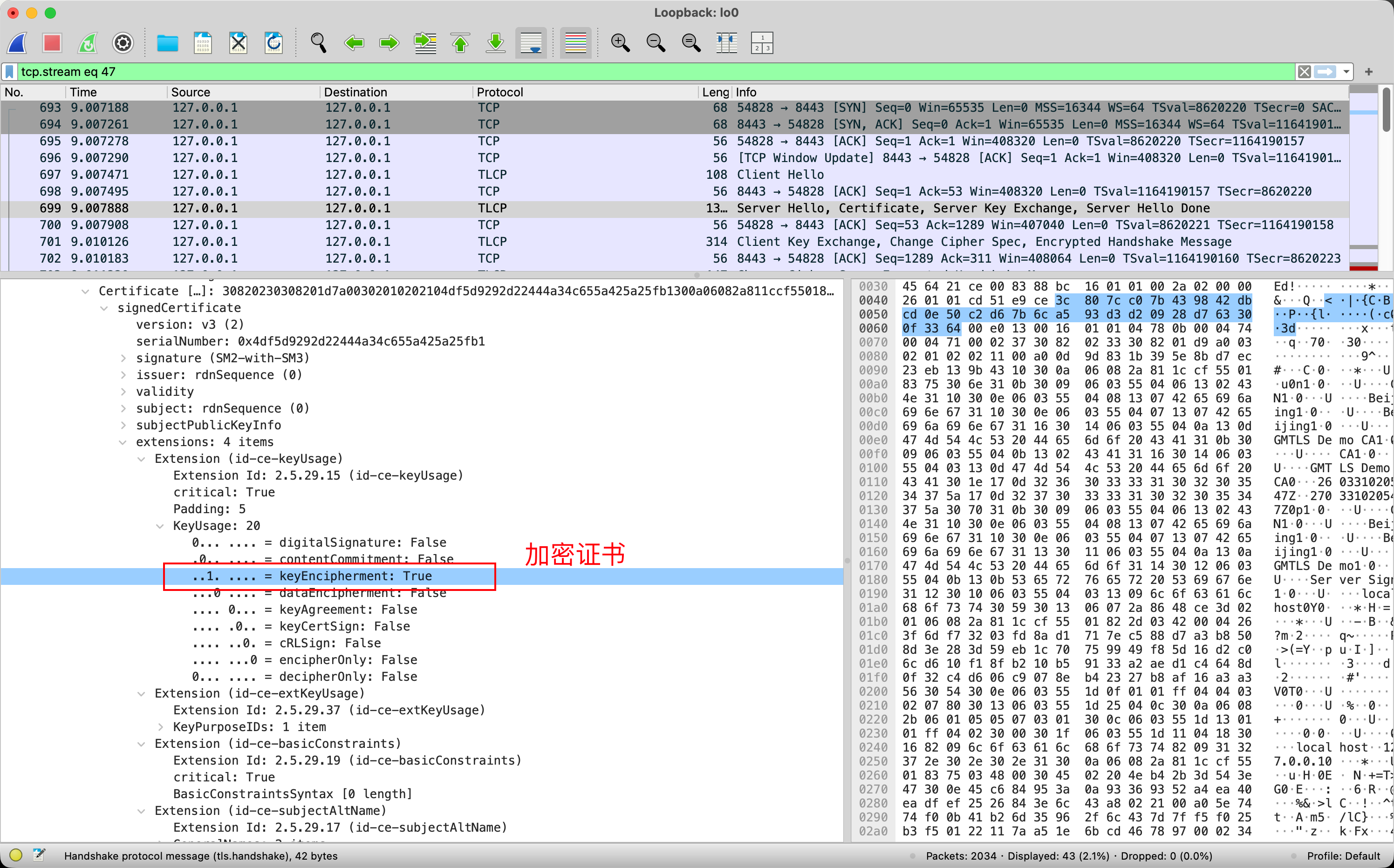Add filter button with plus sign
Image resolution: width=1394 pixels, height=868 pixels.
(1369, 72)
